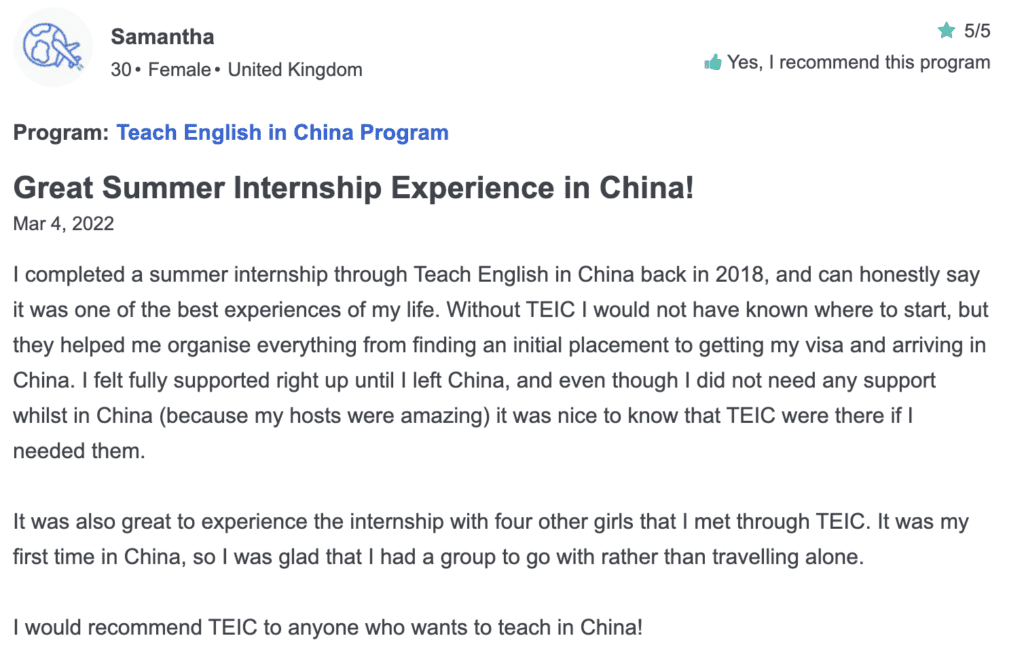Click the review date Mar 4, 2022
Screen dimensions: 1024x653
tap(63, 224)
